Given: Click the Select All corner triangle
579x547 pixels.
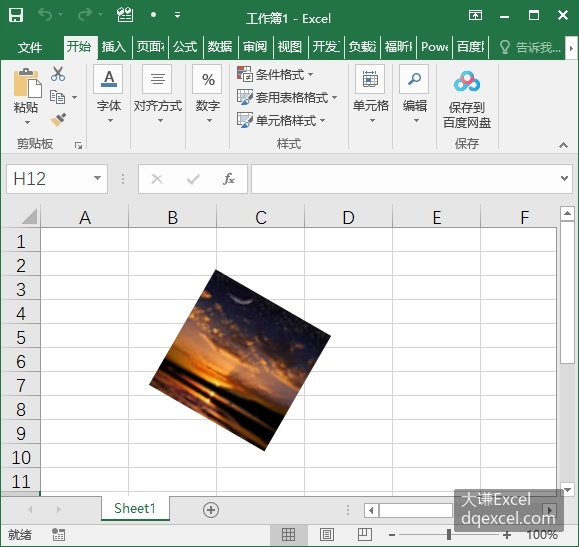Looking at the screenshot, I should pyautogui.click(x=29, y=216).
